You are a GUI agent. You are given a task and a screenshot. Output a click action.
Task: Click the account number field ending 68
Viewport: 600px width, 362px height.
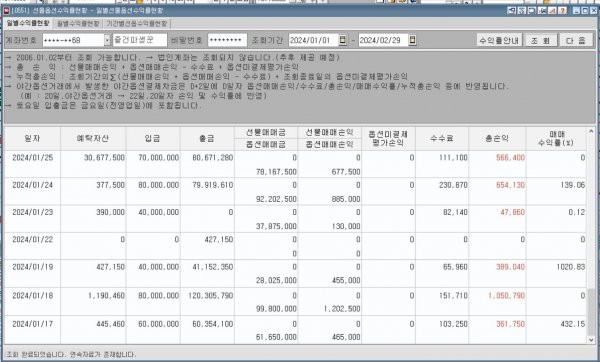(73, 40)
